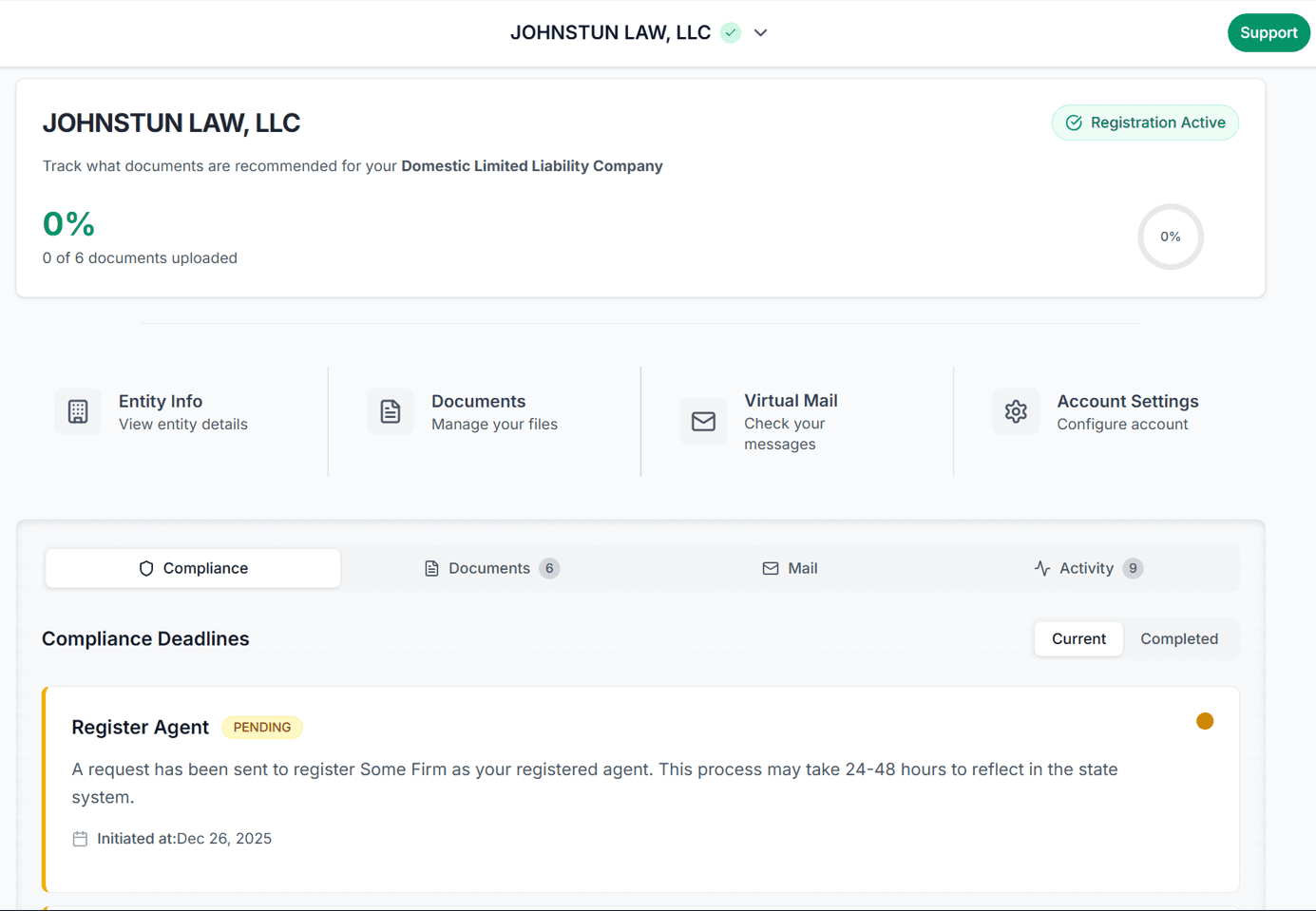Expand the company switcher chevron in header

(760, 33)
